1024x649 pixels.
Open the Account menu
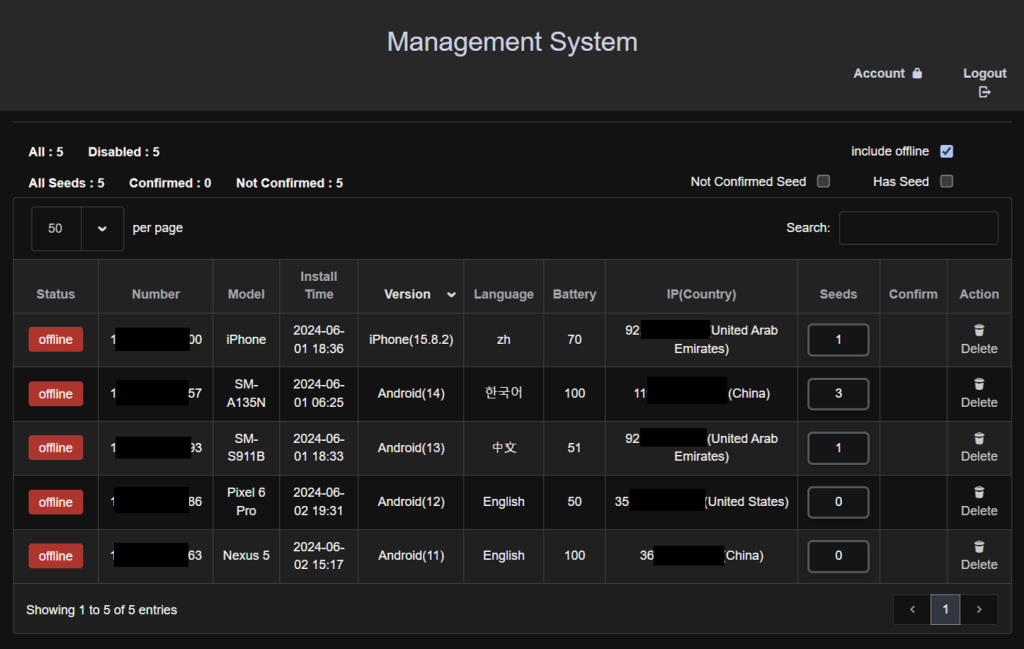tap(887, 73)
